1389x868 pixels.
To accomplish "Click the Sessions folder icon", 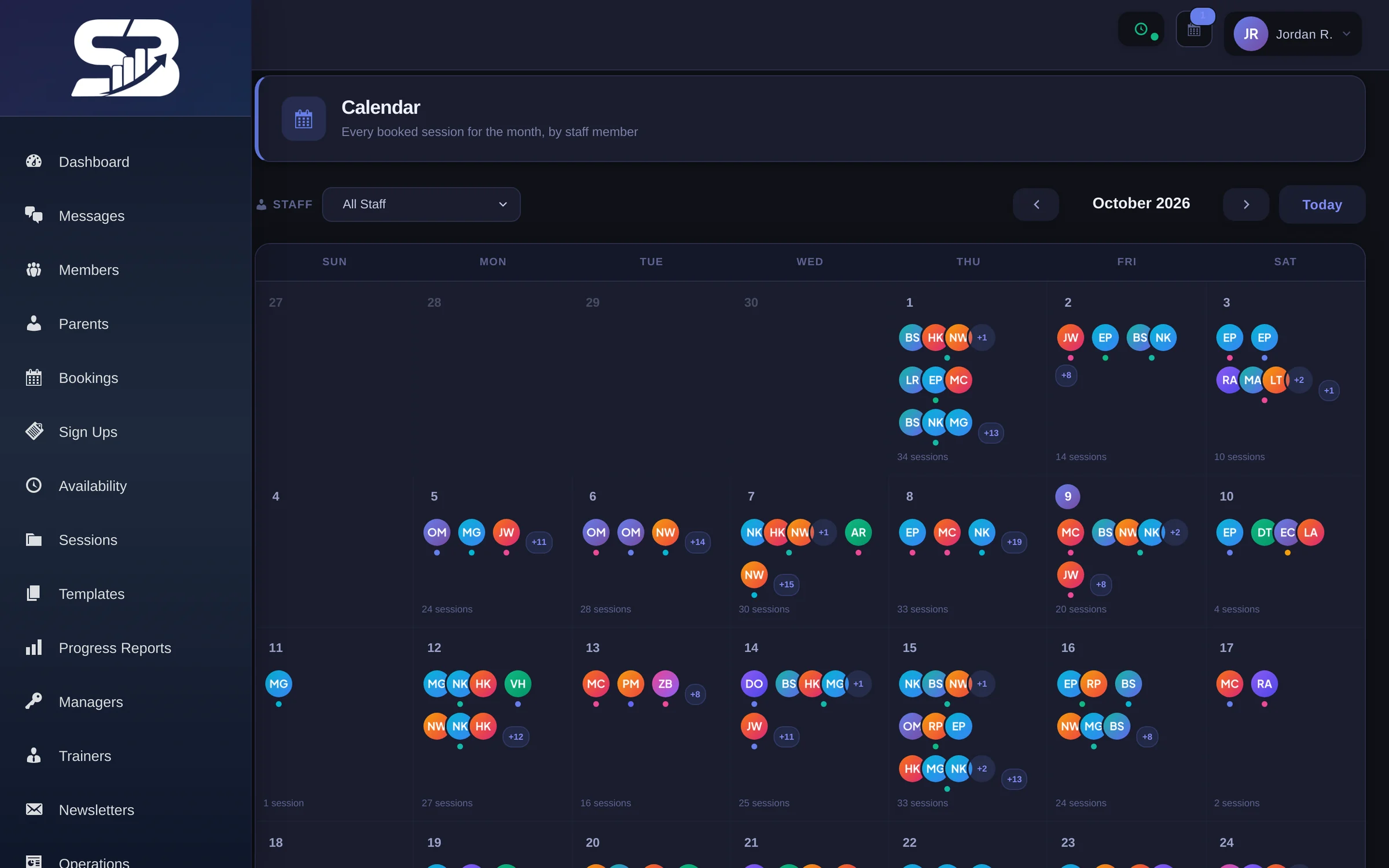I will 34,540.
